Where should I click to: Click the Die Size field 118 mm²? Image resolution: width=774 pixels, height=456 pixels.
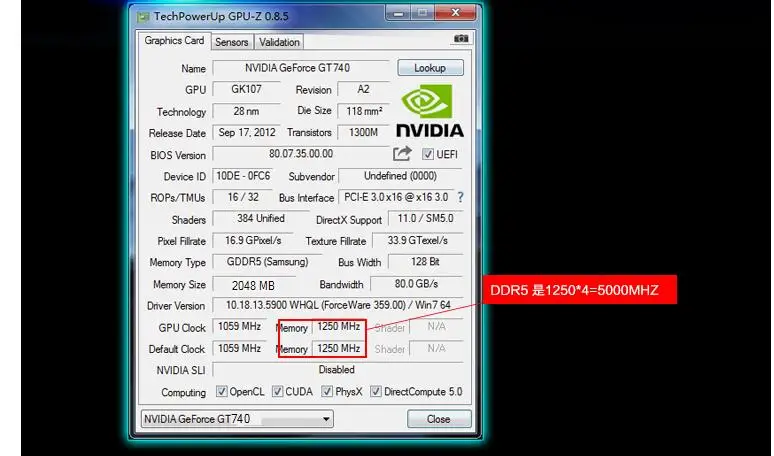(x=364, y=111)
